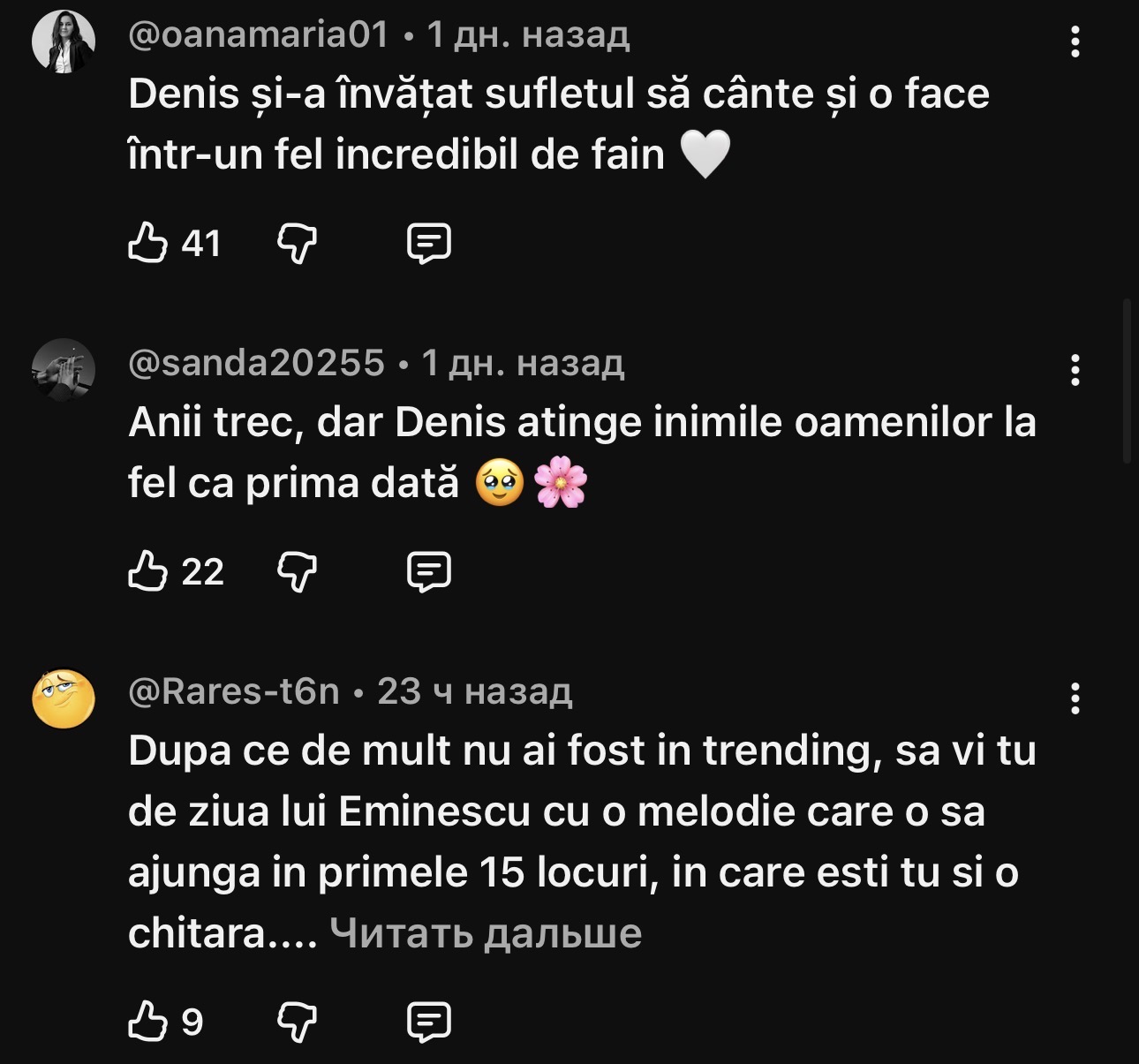1139x1064 pixels.
Task: Click @Rares-t6n's emoji avatar
Action: (x=64, y=698)
